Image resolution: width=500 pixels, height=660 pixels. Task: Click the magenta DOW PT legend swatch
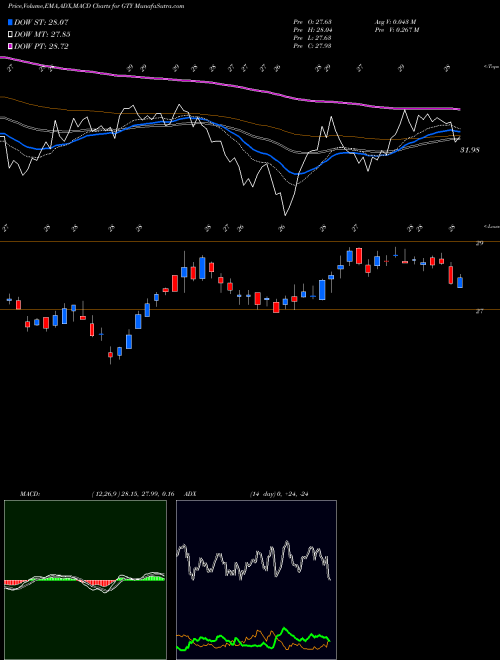pos(10,46)
